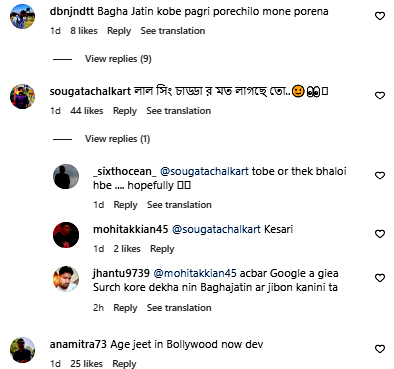
Task: Open jhantu9739's profile avatar
Action: [66, 279]
